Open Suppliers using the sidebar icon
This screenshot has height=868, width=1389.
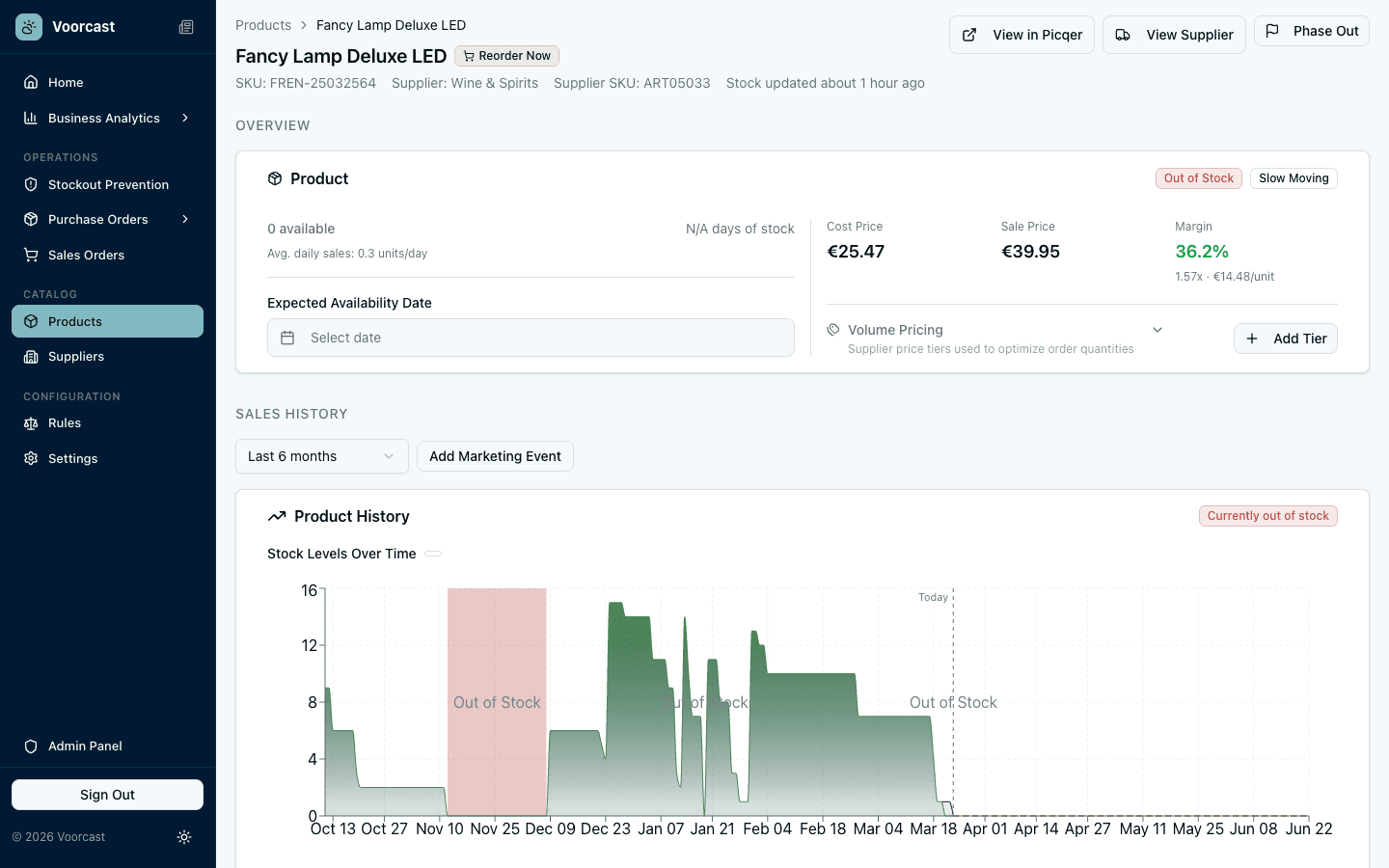coord(31,356)
